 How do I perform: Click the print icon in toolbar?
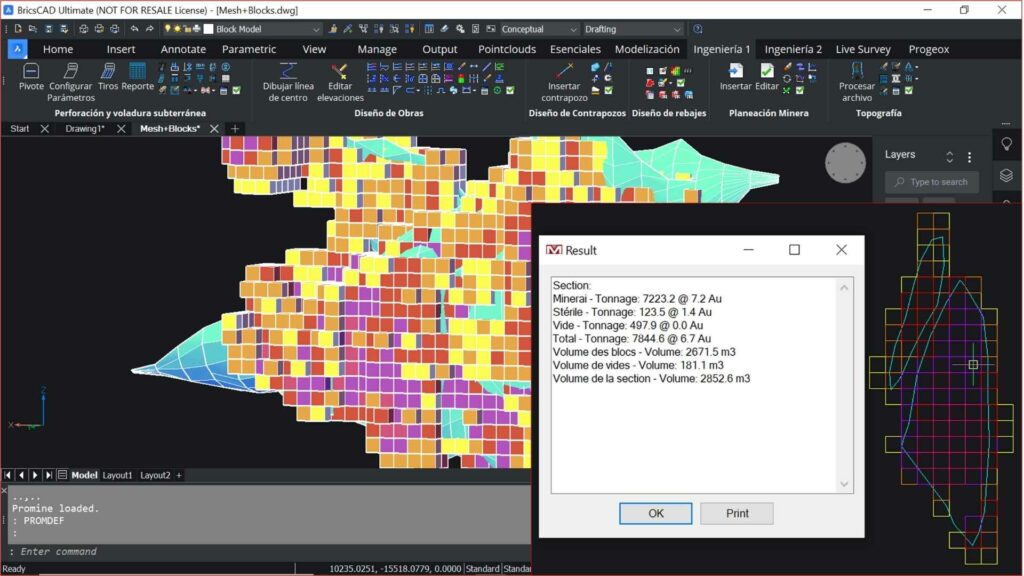pos(84,29)
